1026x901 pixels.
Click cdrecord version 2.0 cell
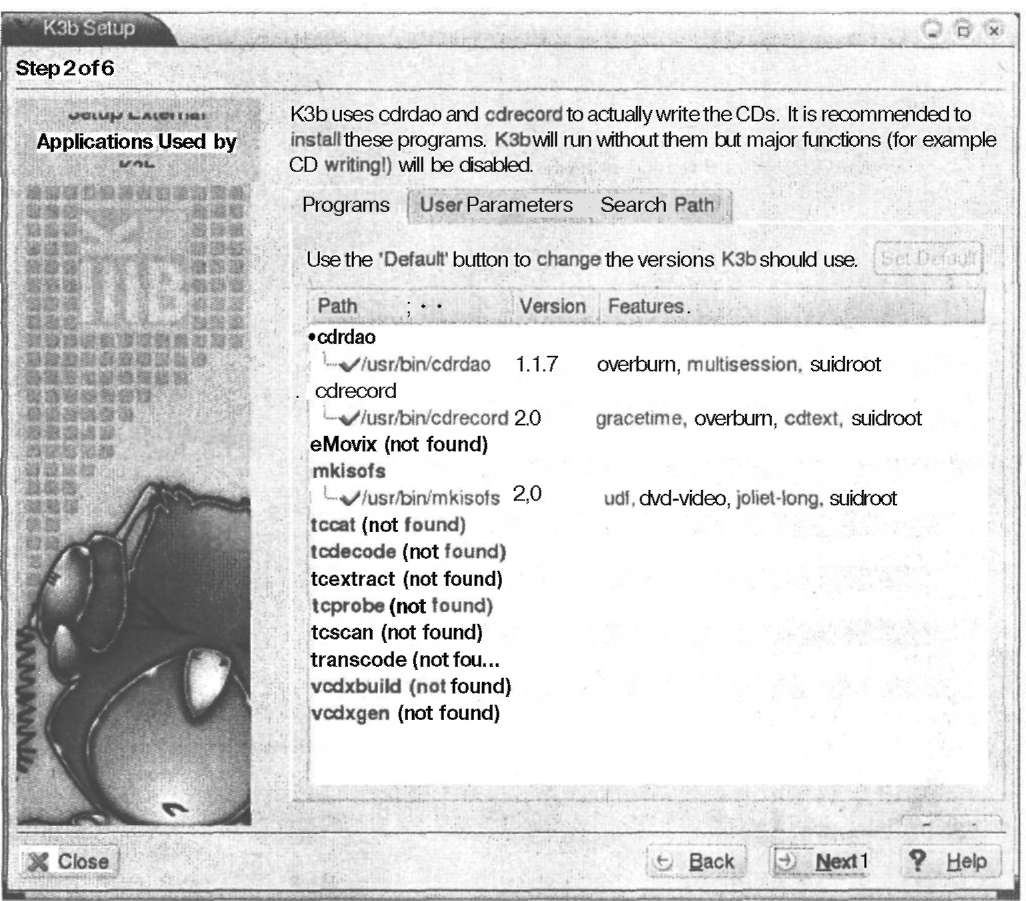(527, 418)
